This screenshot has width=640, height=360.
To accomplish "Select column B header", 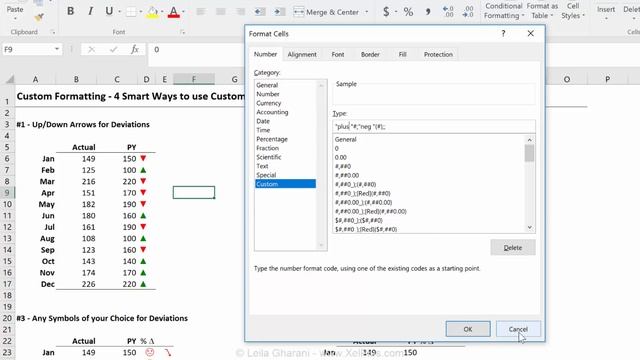I will click(x=76, y=79).
